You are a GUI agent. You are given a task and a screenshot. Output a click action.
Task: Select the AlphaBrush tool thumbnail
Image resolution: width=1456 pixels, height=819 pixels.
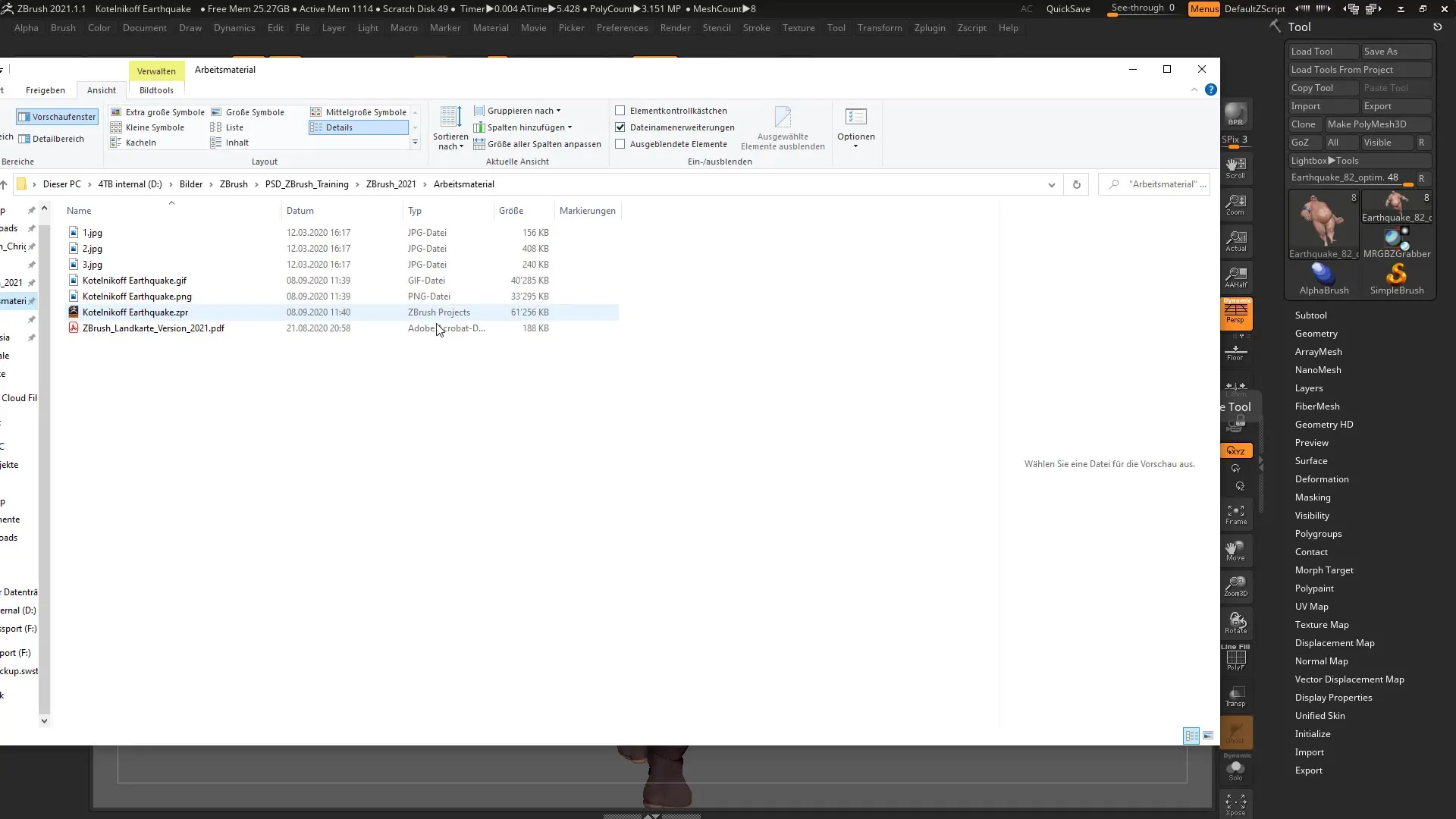click(x=1323, y=278)
